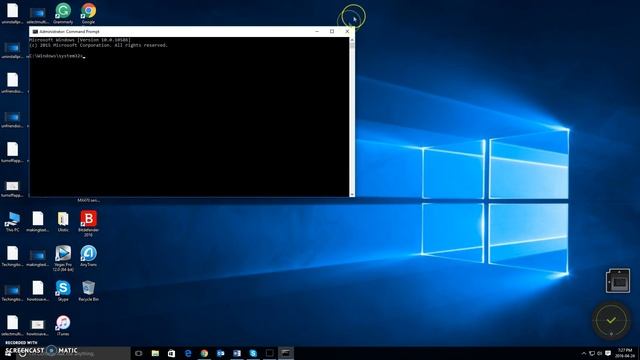The width and height of the screenshot is (640, 360).
Task: Click the Command Prompt scrollbar down arrow
Action: pyautogui.click(x=352, y=194)
